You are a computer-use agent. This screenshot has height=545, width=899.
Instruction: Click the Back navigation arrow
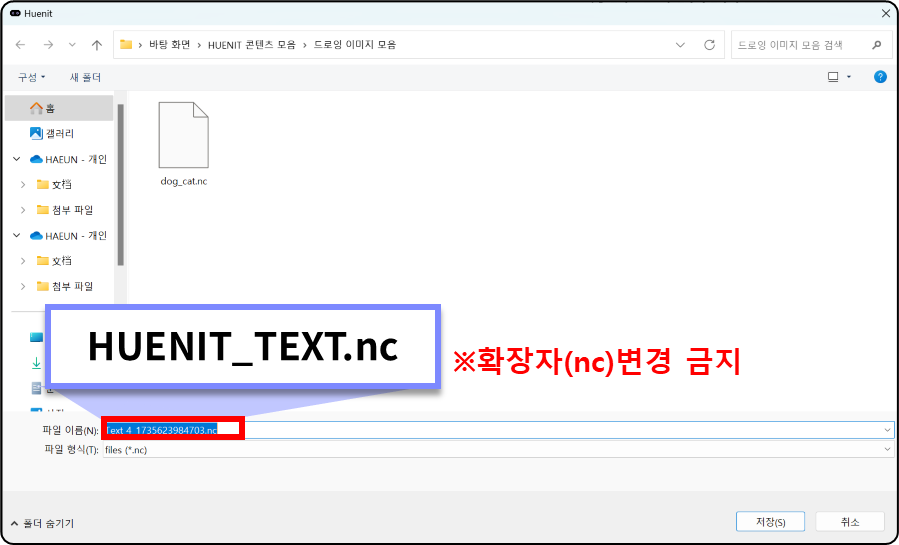pyautogui.click(x=20, y=45)
